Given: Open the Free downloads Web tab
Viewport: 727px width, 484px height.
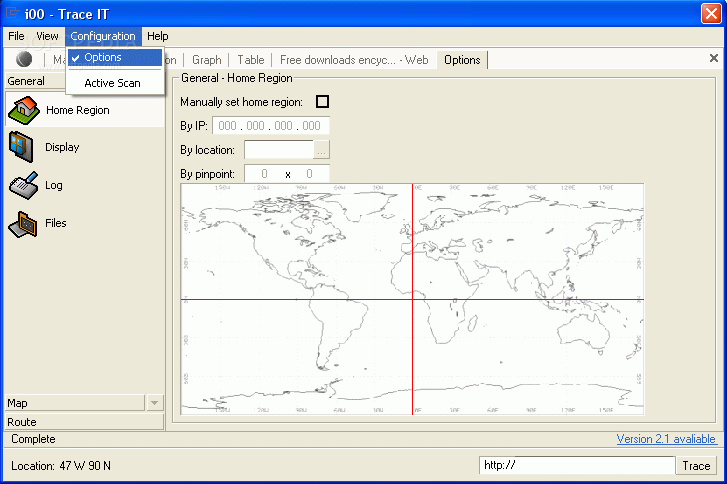Looking at the screenshot, I should pyautogui.click(x=354, y=60).
